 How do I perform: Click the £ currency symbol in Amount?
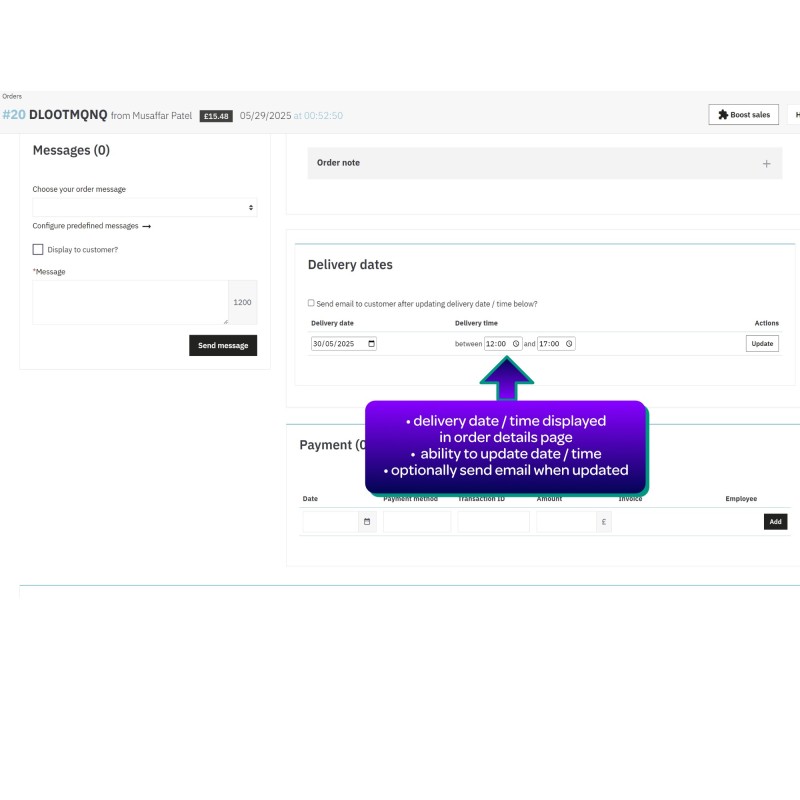pos(604,521)
